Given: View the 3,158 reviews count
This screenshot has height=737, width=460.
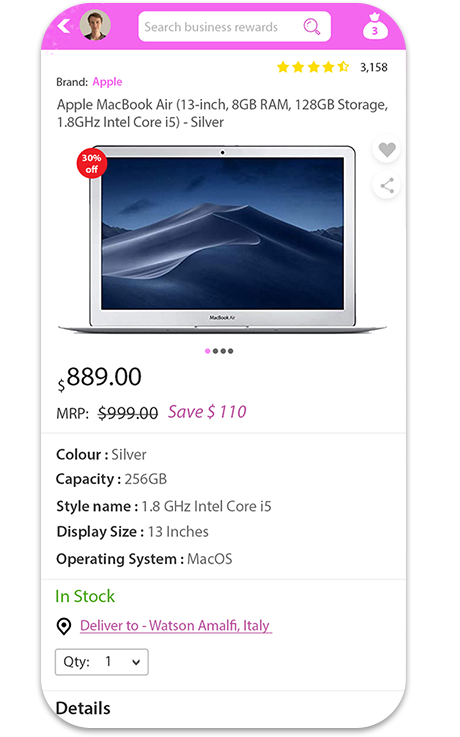Looking at the screenshot, I should coord(374,68).
